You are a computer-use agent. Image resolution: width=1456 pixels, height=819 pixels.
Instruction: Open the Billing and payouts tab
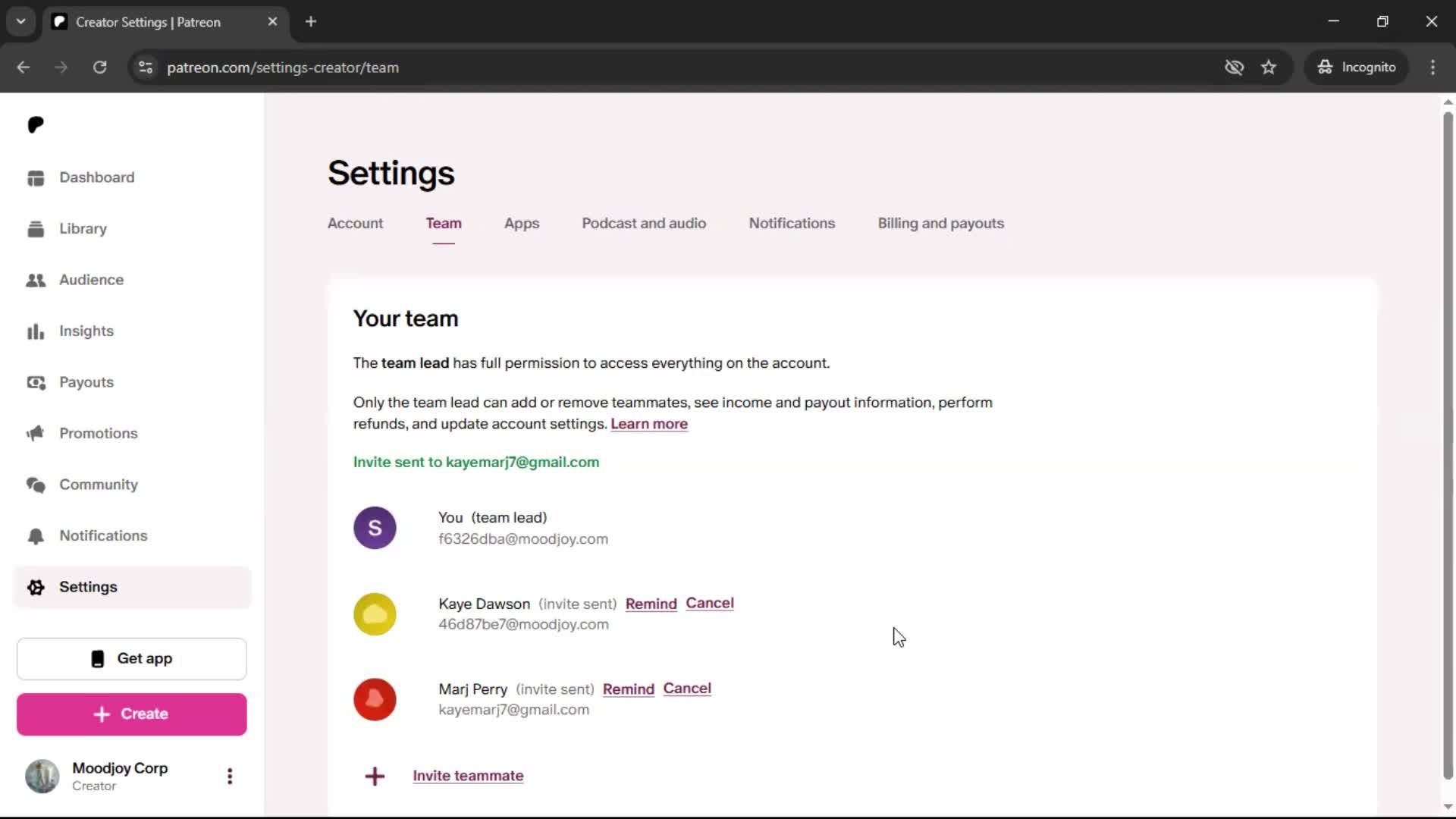coord(940,224)
